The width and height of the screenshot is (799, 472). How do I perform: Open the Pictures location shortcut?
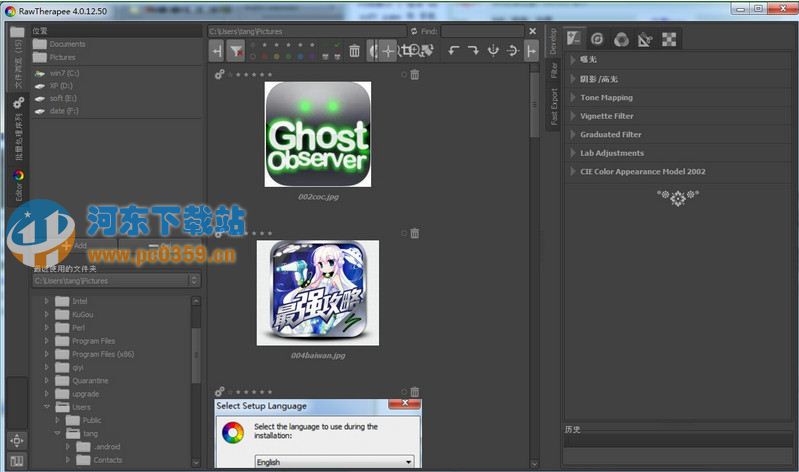pos(62,57)
